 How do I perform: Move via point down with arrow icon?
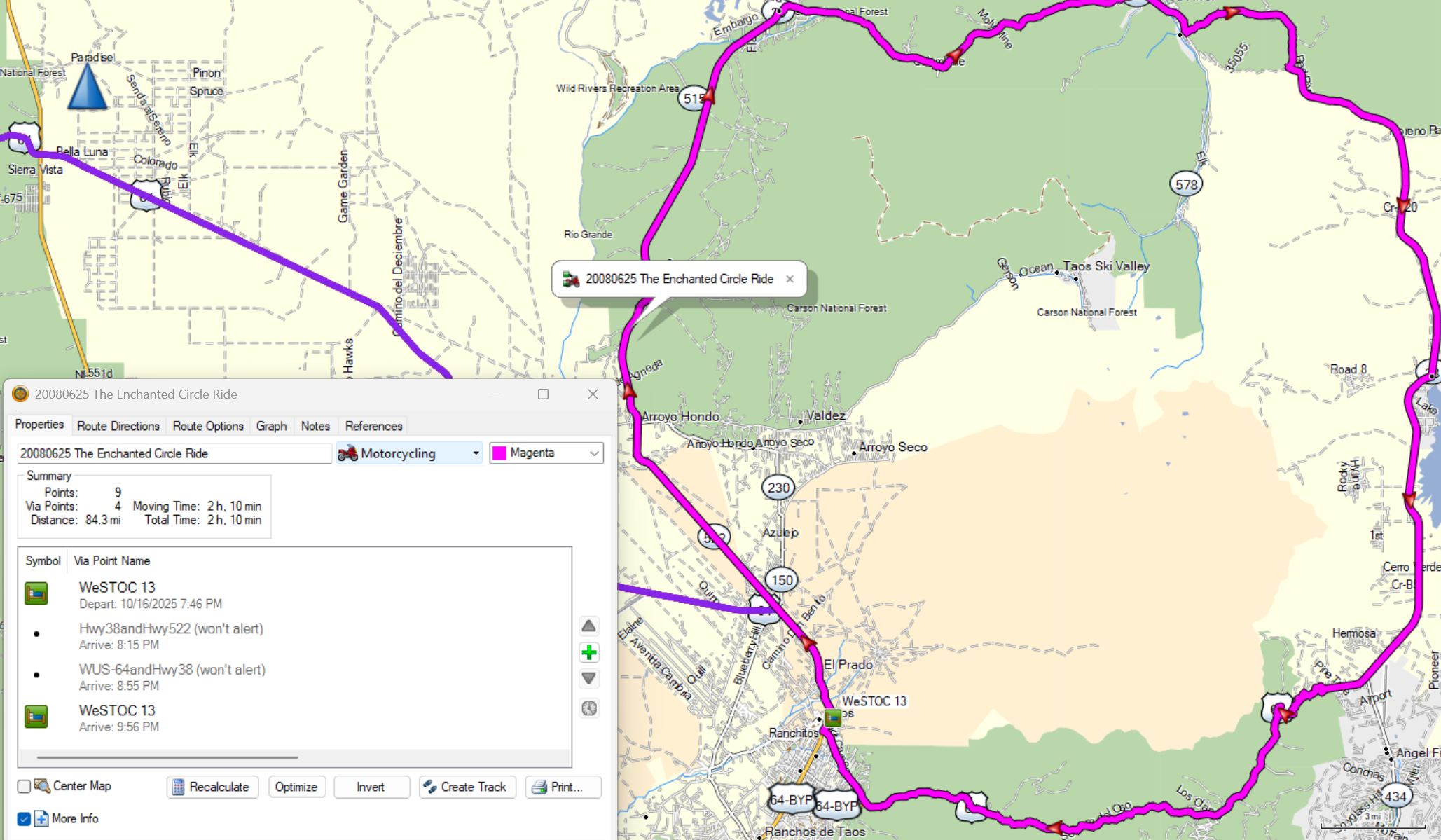[588, 679]
